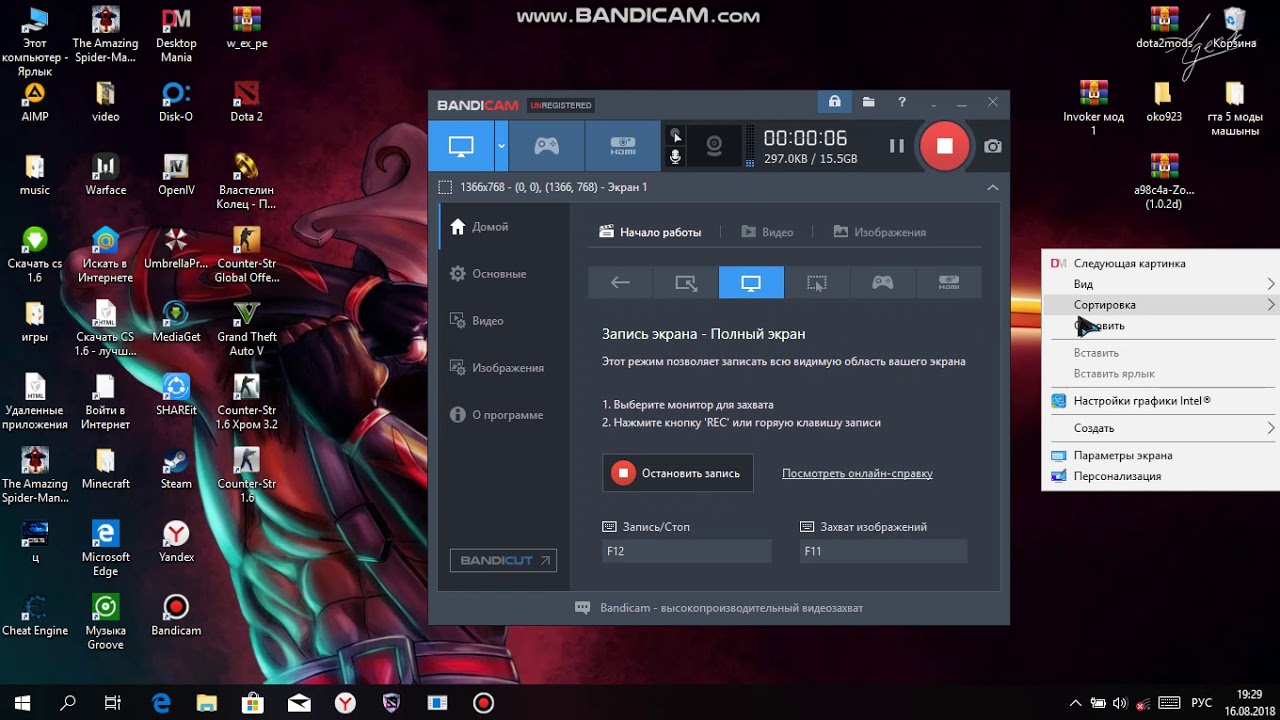Image resolution: width=1280 pixels, height=720 pixels.
Task: Open Посмотреть онлайн-справку link
Action: [857, 474]
